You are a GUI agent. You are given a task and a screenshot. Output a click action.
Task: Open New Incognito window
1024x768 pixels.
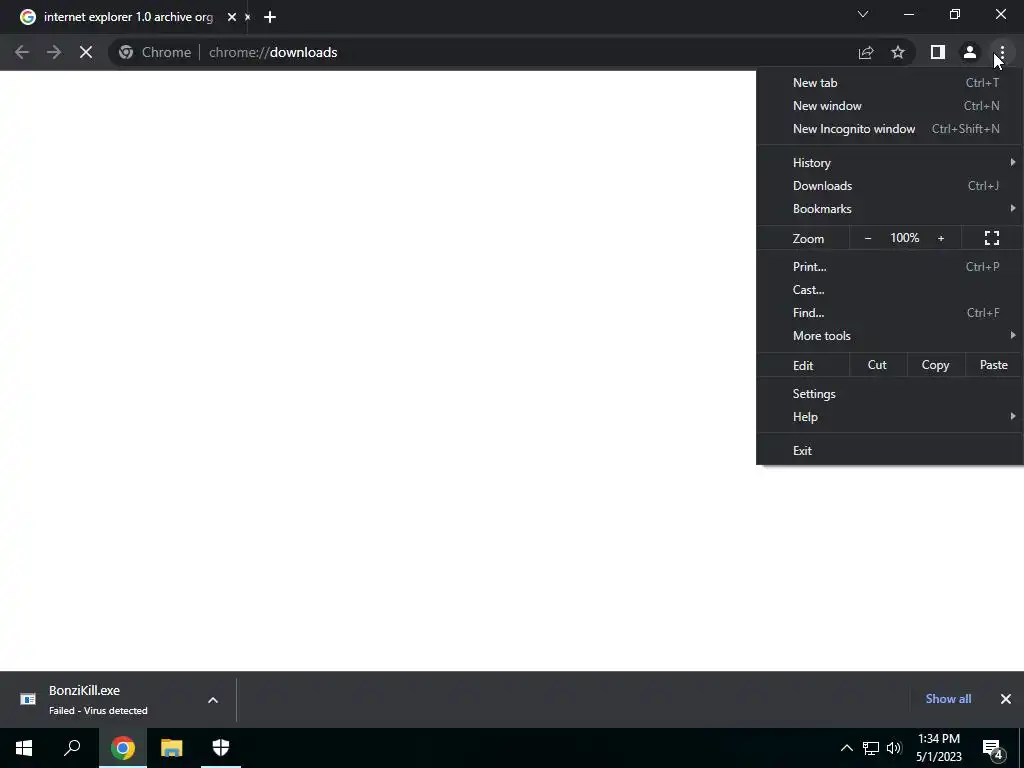889,129
